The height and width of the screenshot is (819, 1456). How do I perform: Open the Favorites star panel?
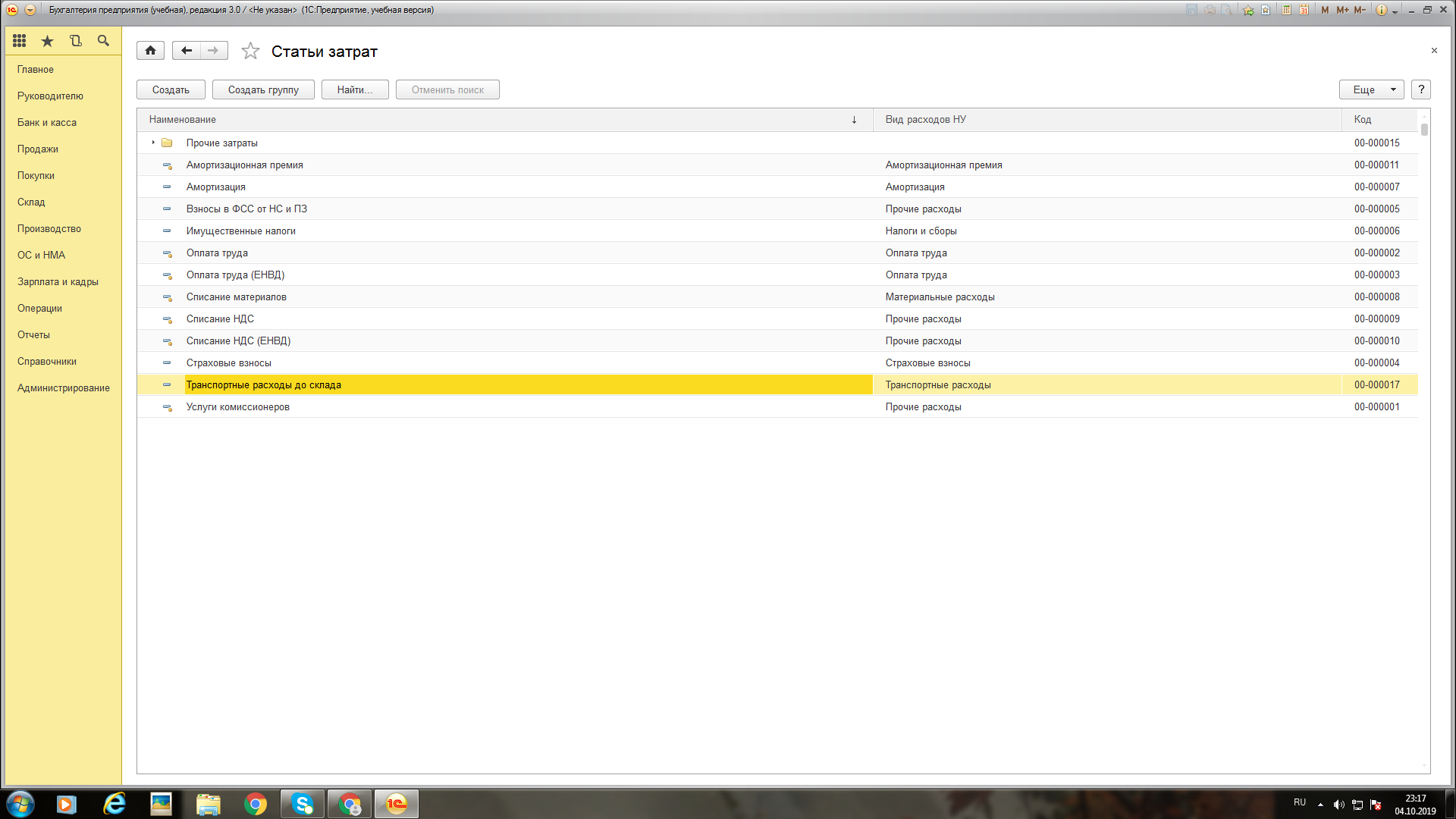point(47,41)
